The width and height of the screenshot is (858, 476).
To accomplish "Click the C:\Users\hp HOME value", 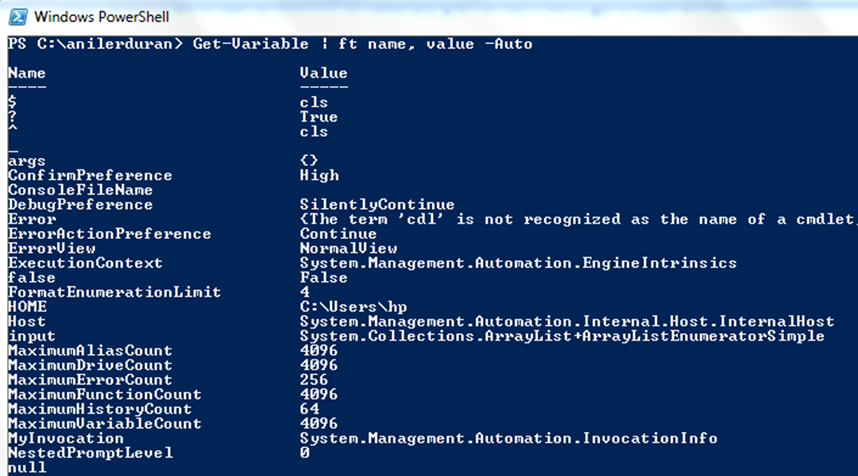I will point(353,307).
